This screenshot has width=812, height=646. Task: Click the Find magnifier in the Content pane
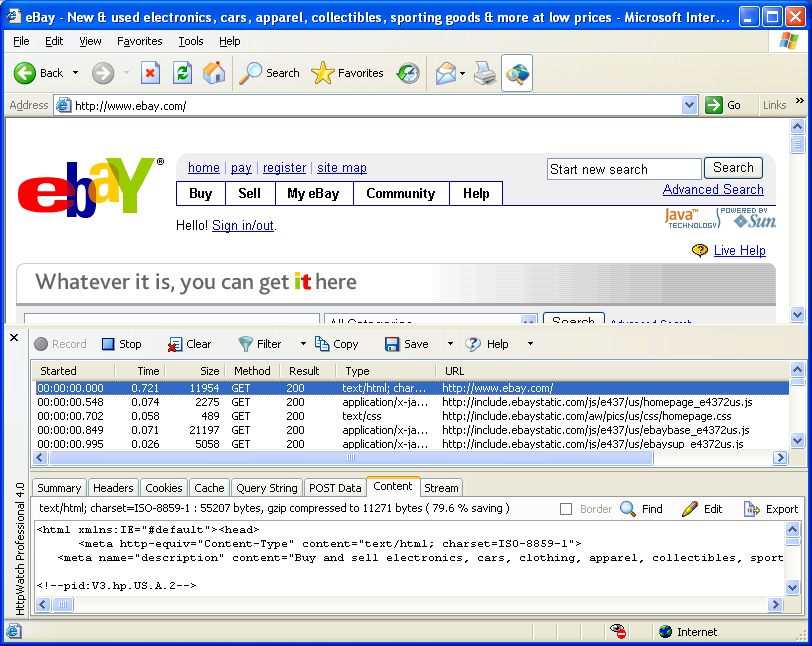(628, 509)
